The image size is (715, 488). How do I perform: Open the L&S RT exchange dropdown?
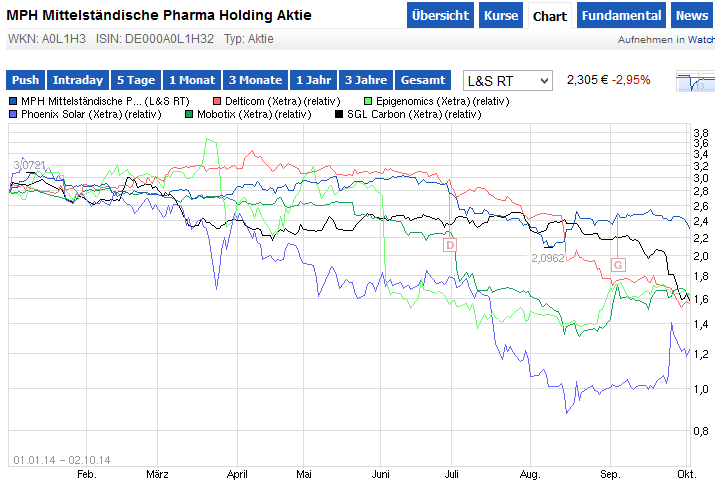508,80
